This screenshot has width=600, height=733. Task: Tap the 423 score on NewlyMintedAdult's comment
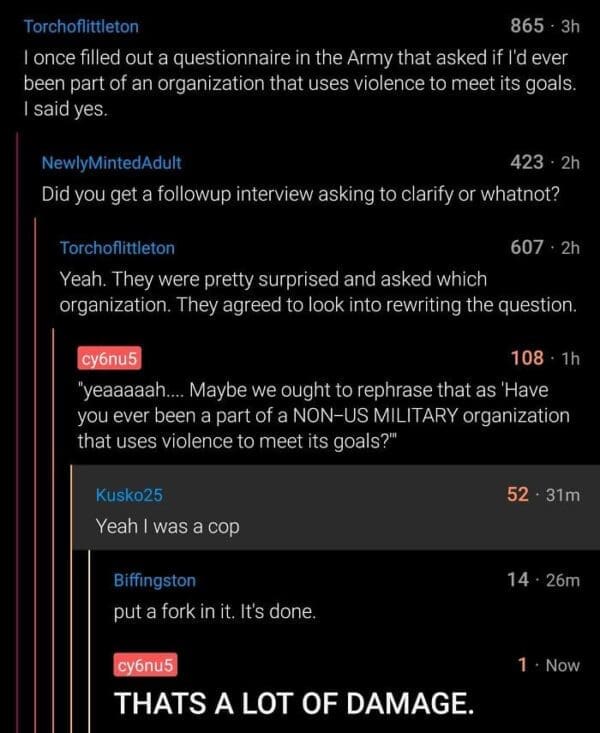point(527,162)
